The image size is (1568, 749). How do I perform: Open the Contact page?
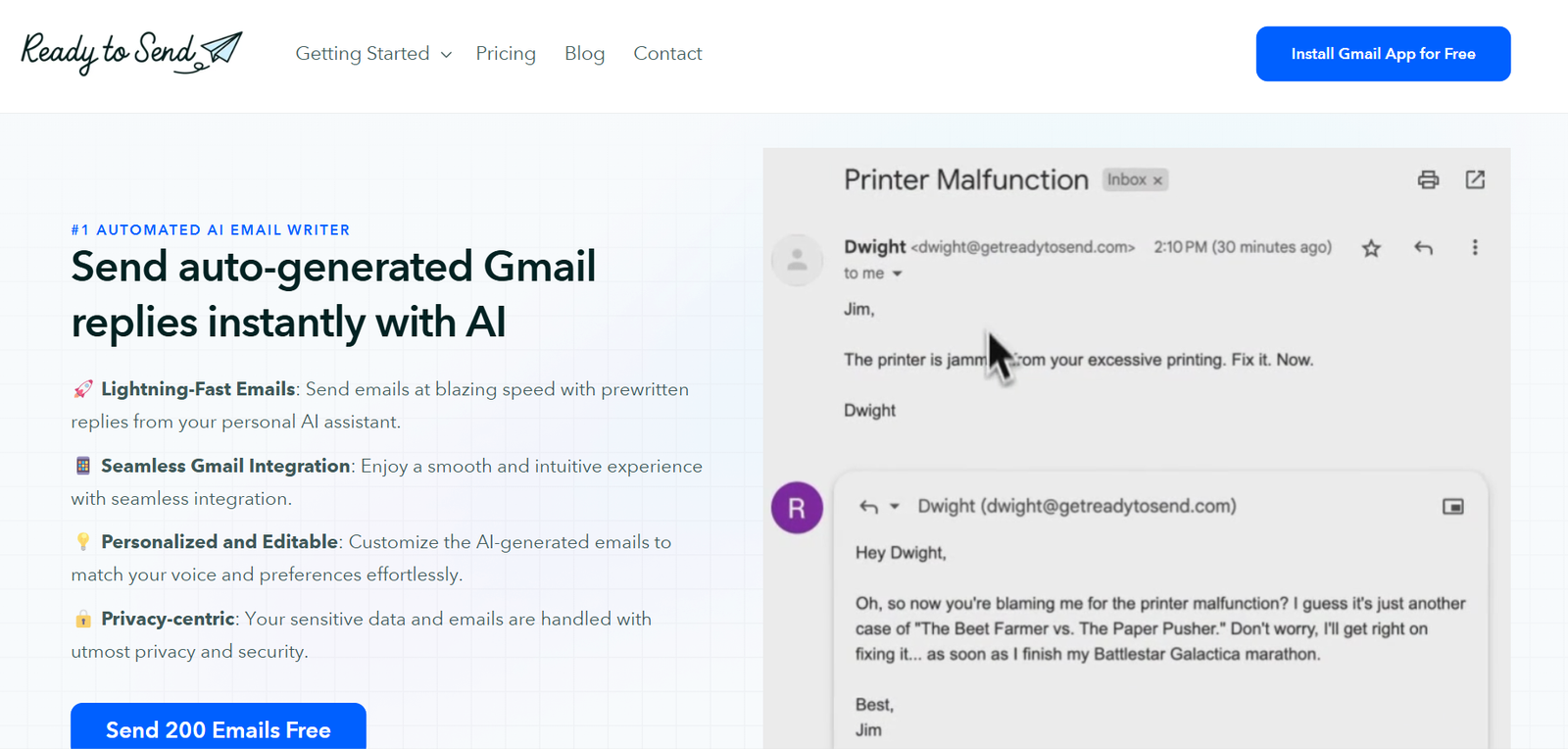click(x=667, y=54)
